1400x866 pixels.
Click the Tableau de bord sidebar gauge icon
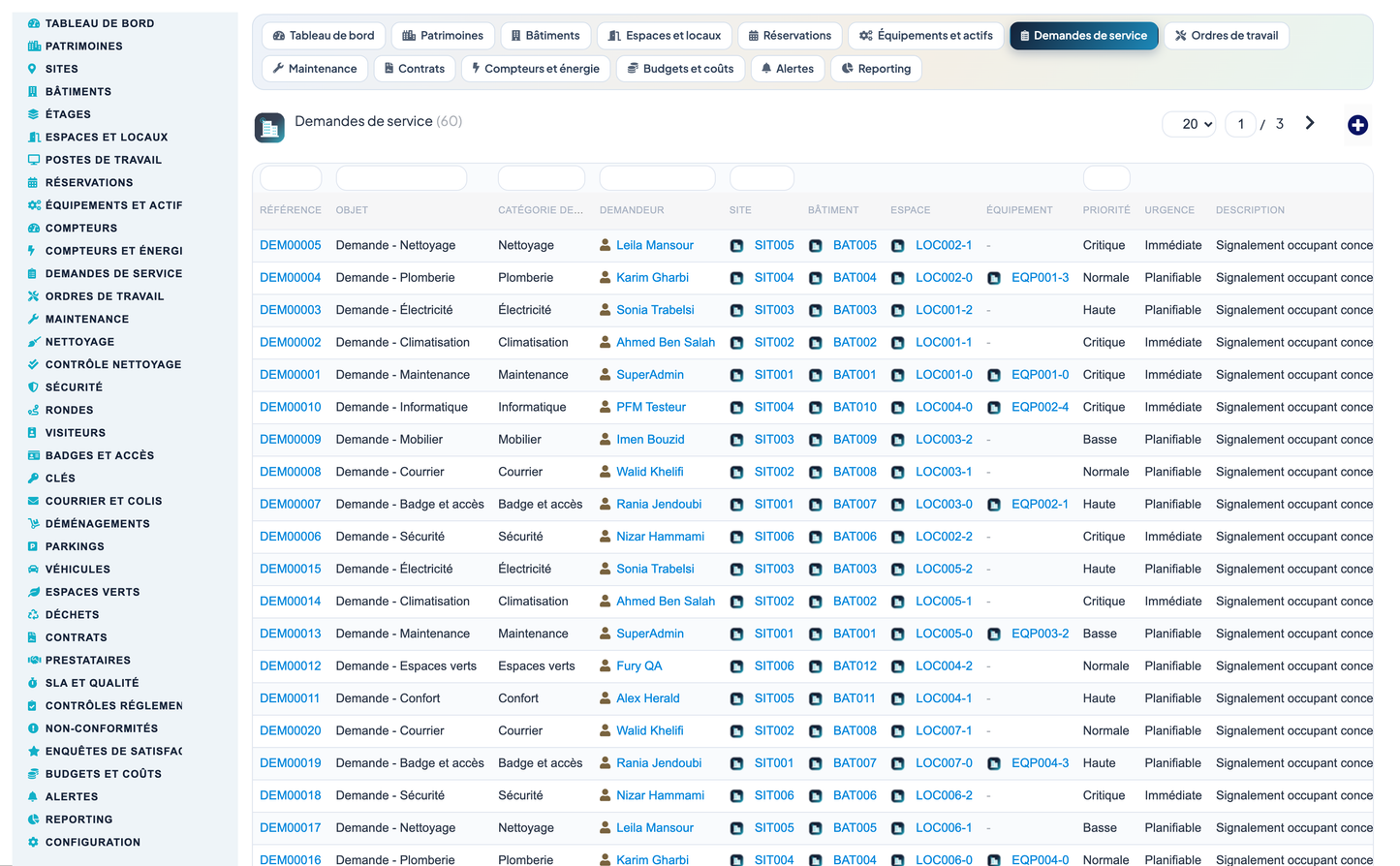tap(34, 23)
